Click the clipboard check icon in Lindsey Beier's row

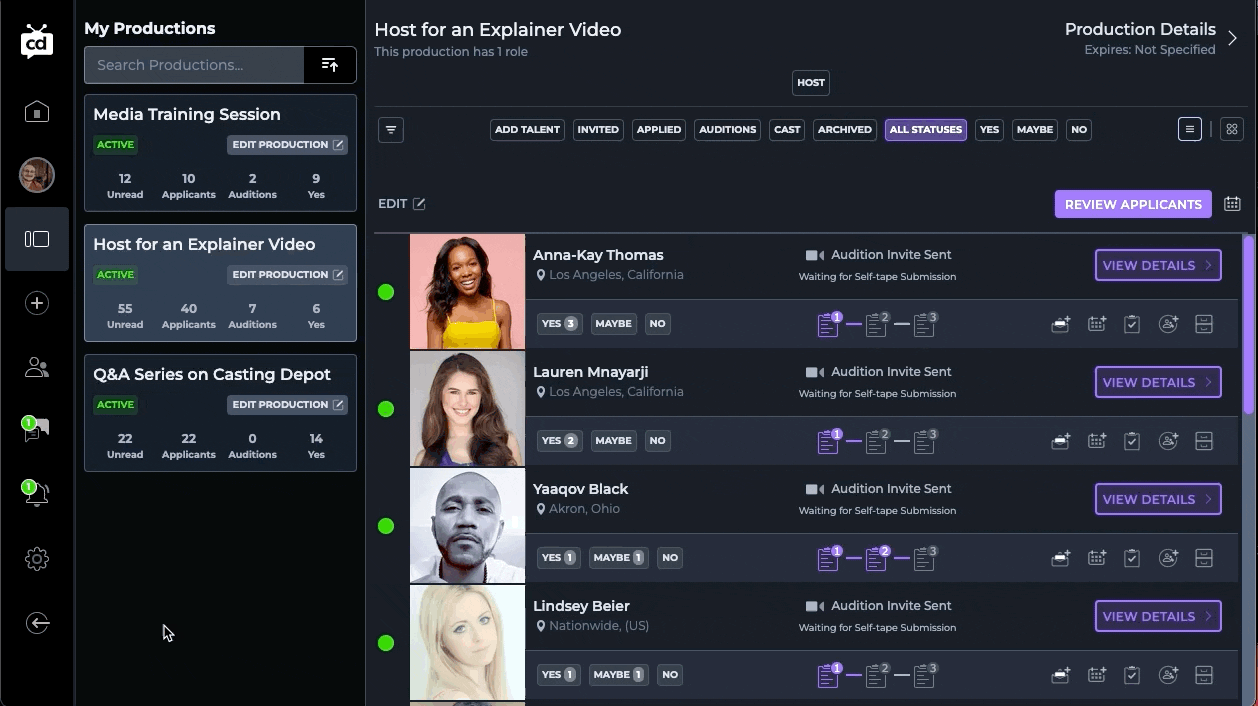pos(1132,675)
